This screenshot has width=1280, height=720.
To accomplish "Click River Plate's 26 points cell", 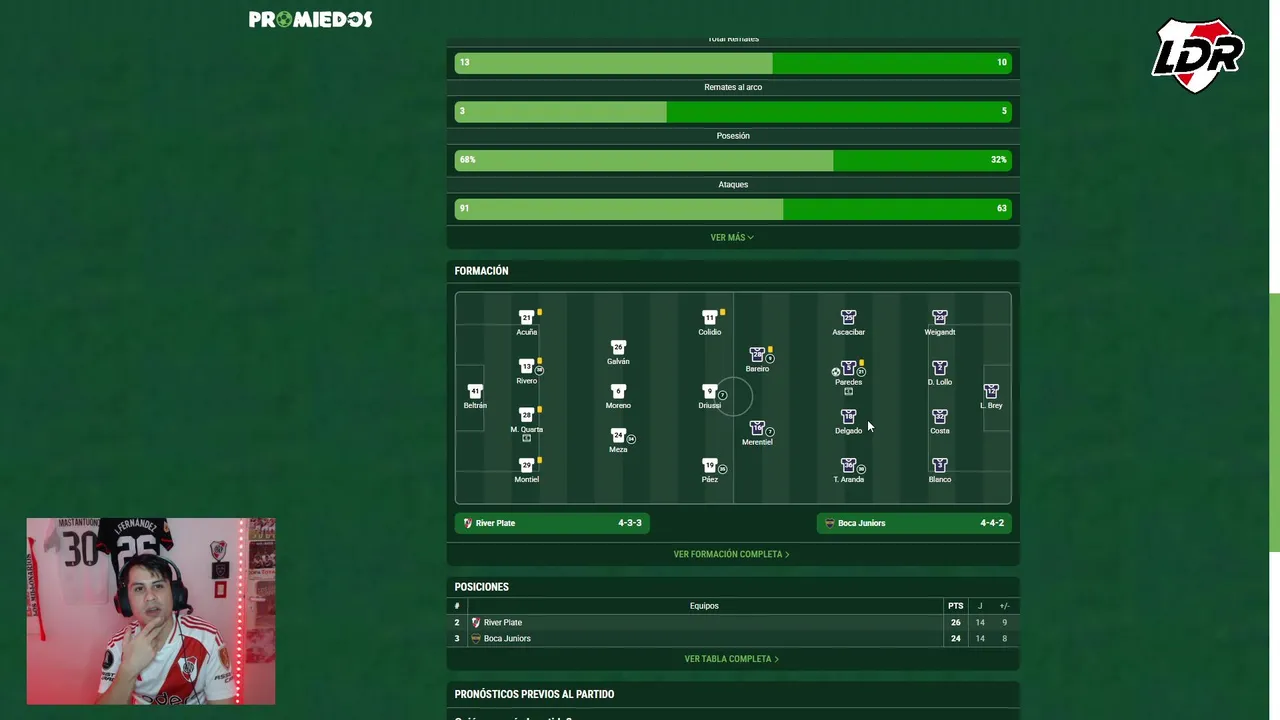I will 956,622.
